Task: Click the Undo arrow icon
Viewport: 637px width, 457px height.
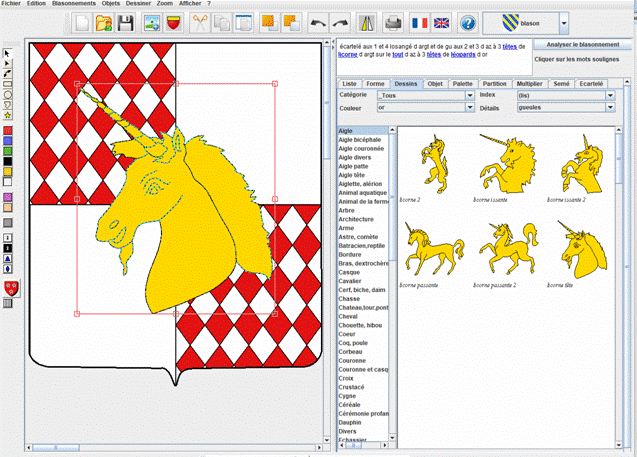Action: click(x=317, y=22)
